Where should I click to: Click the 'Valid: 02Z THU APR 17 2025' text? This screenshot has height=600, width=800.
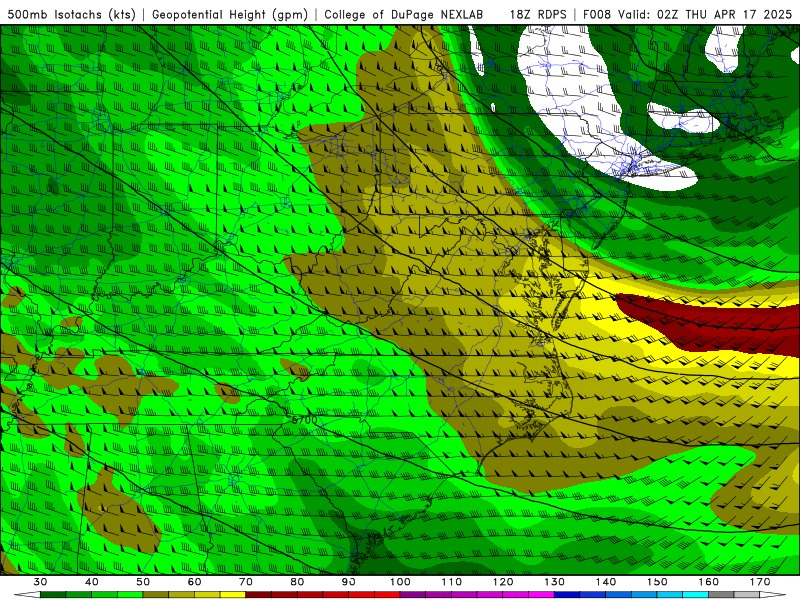pos(705,14)
